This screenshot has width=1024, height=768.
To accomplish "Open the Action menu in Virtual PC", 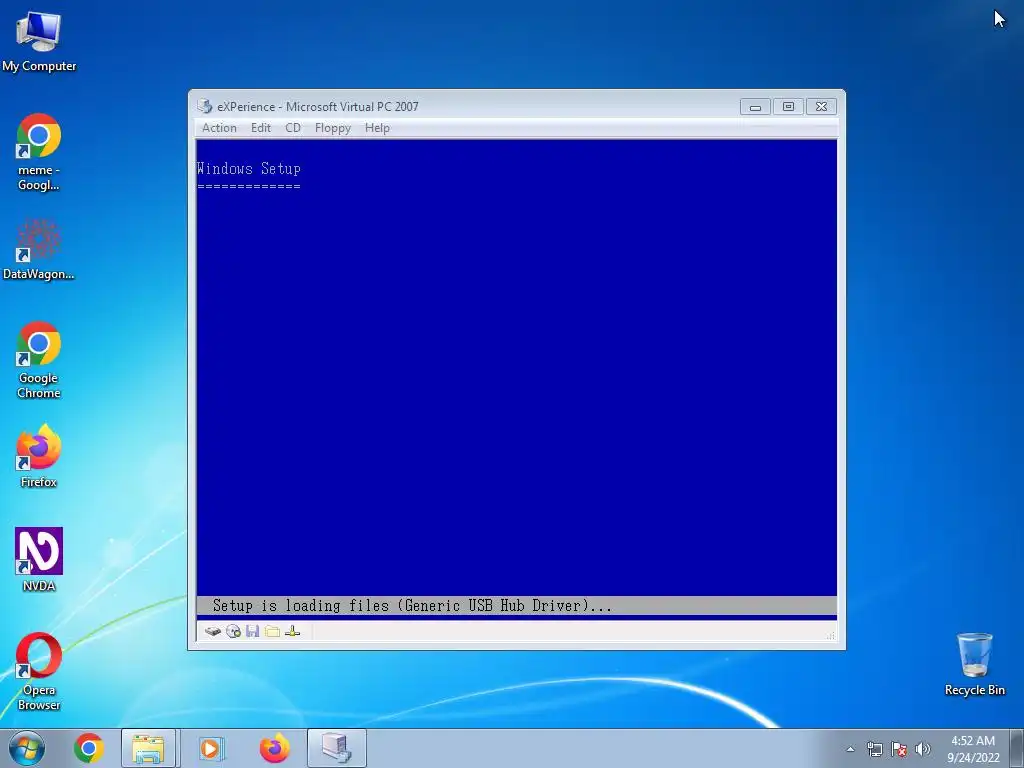I will click(219, 128).
